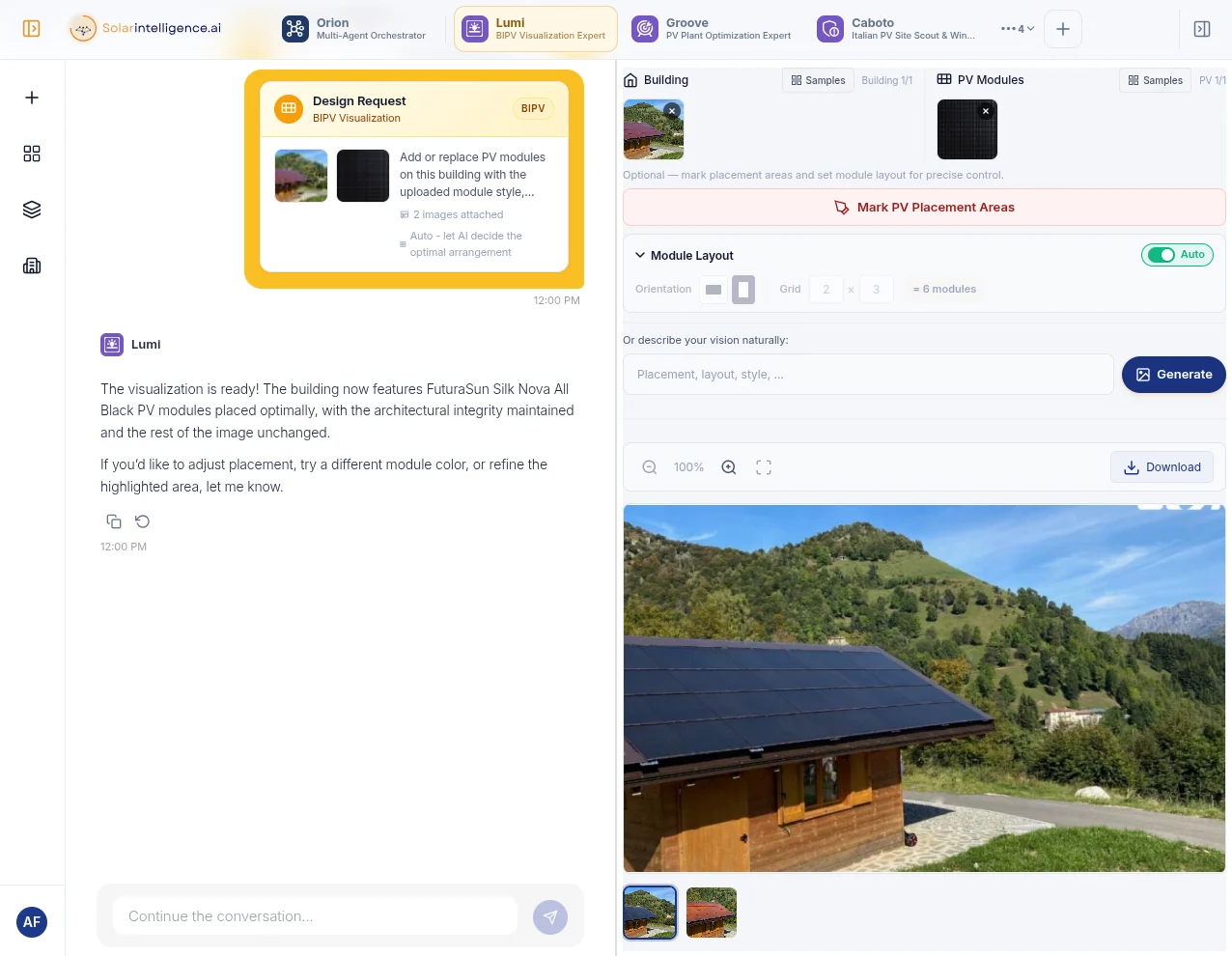1232x956 pixels.
Task: Click the '= 6 modules' label
Action: (944, 290)
